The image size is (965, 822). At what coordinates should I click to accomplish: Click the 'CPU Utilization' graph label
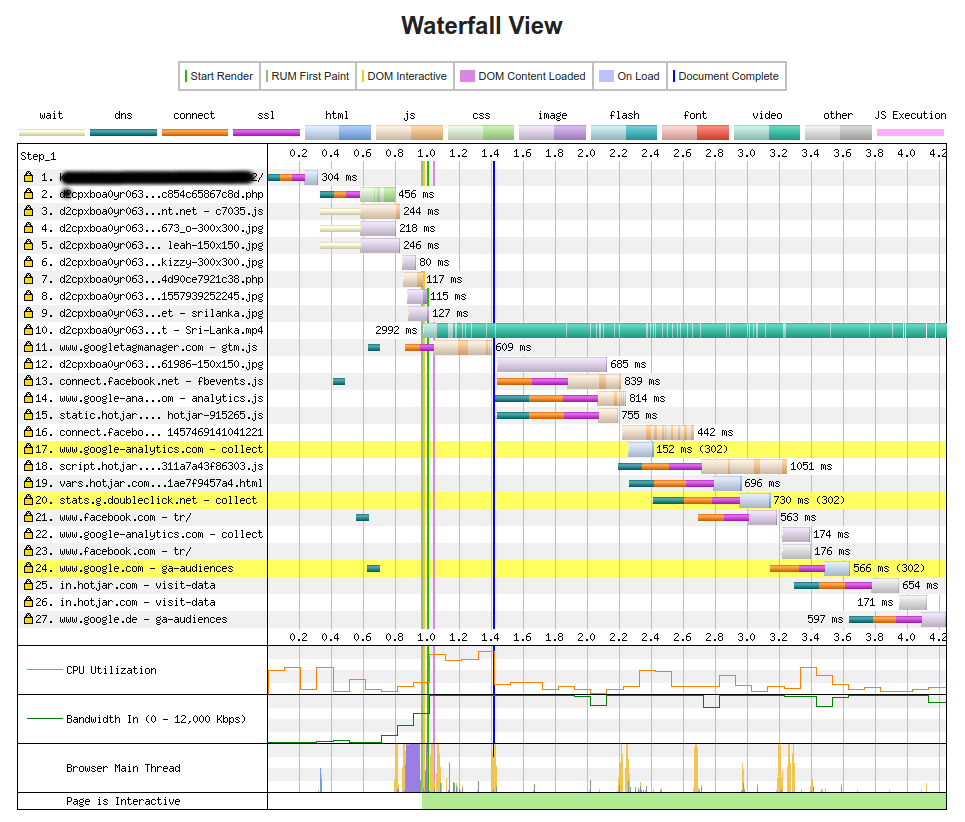[x=111, y=670]
